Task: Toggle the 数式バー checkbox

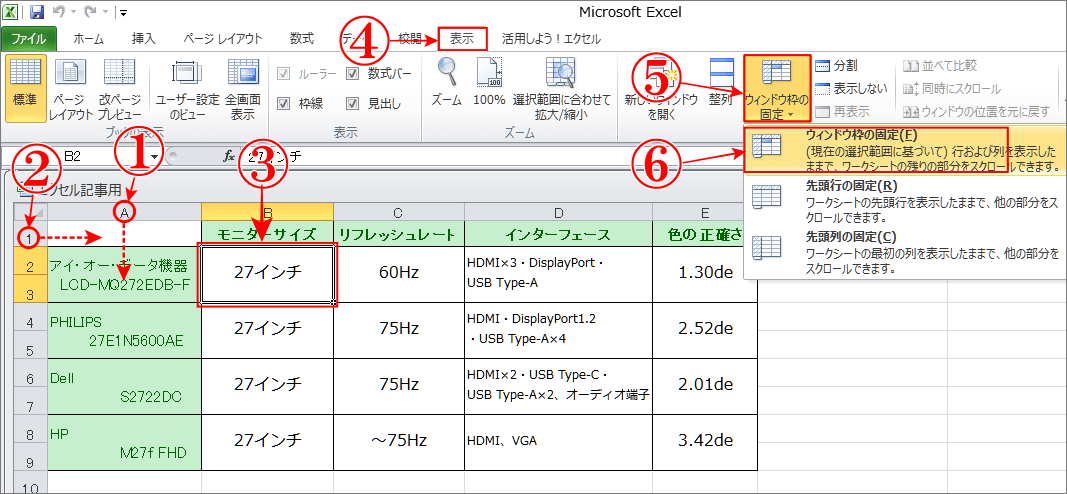Action: 352,73
